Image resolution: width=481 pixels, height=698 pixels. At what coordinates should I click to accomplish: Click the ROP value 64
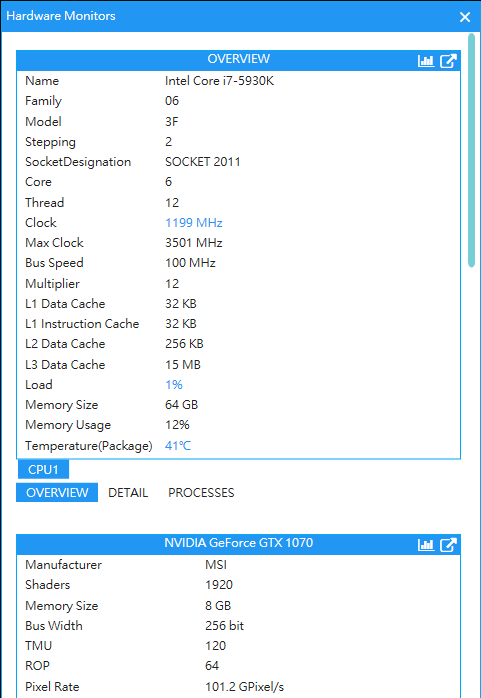click(x=212, y=666)
